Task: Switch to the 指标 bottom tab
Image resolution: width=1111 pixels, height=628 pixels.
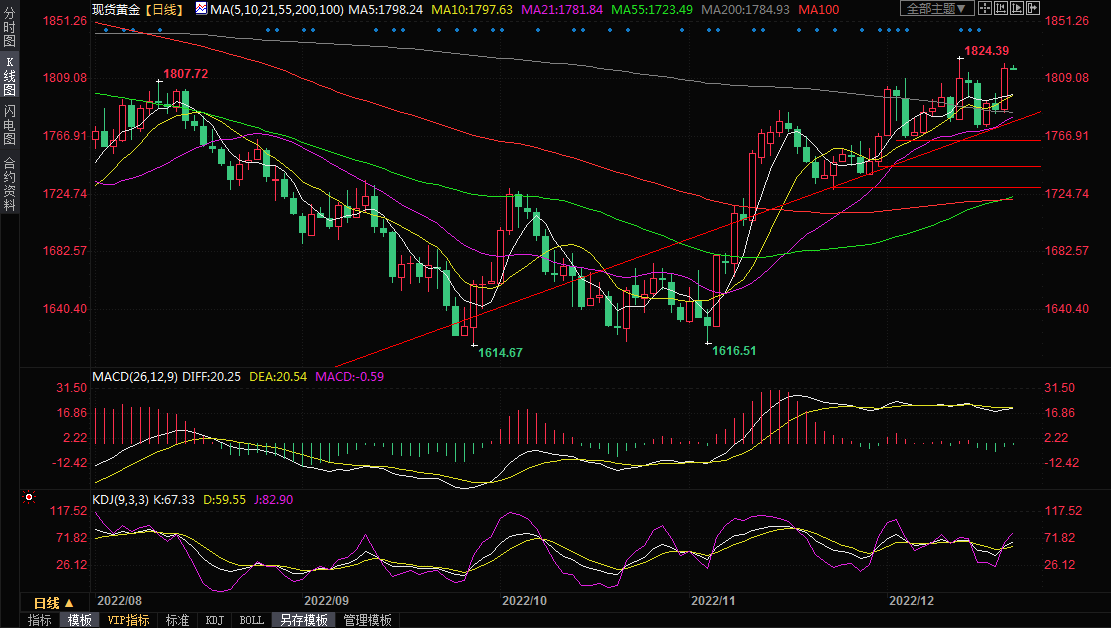Action: pos(40,620)
